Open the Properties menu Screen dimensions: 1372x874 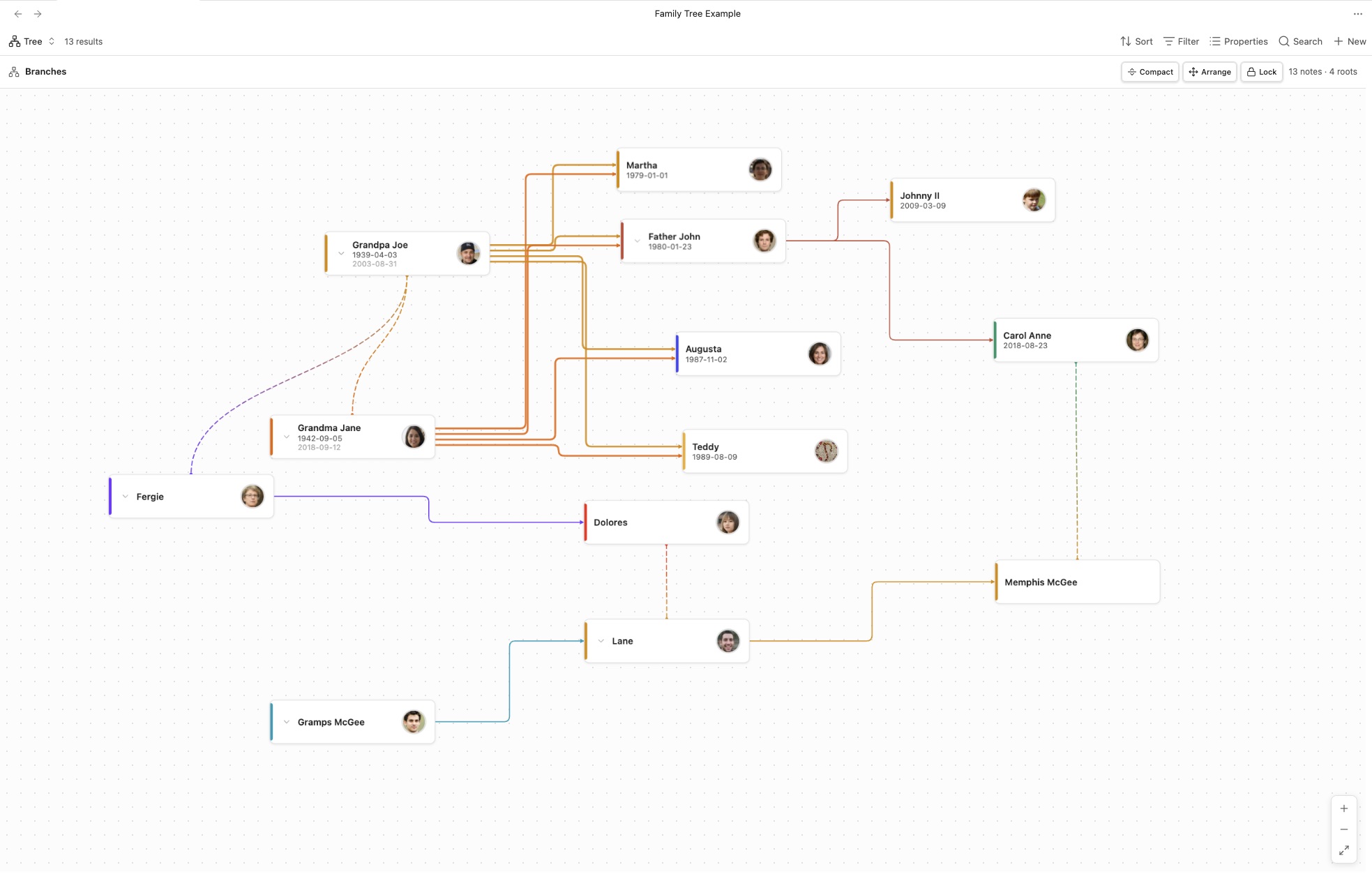1238,42
